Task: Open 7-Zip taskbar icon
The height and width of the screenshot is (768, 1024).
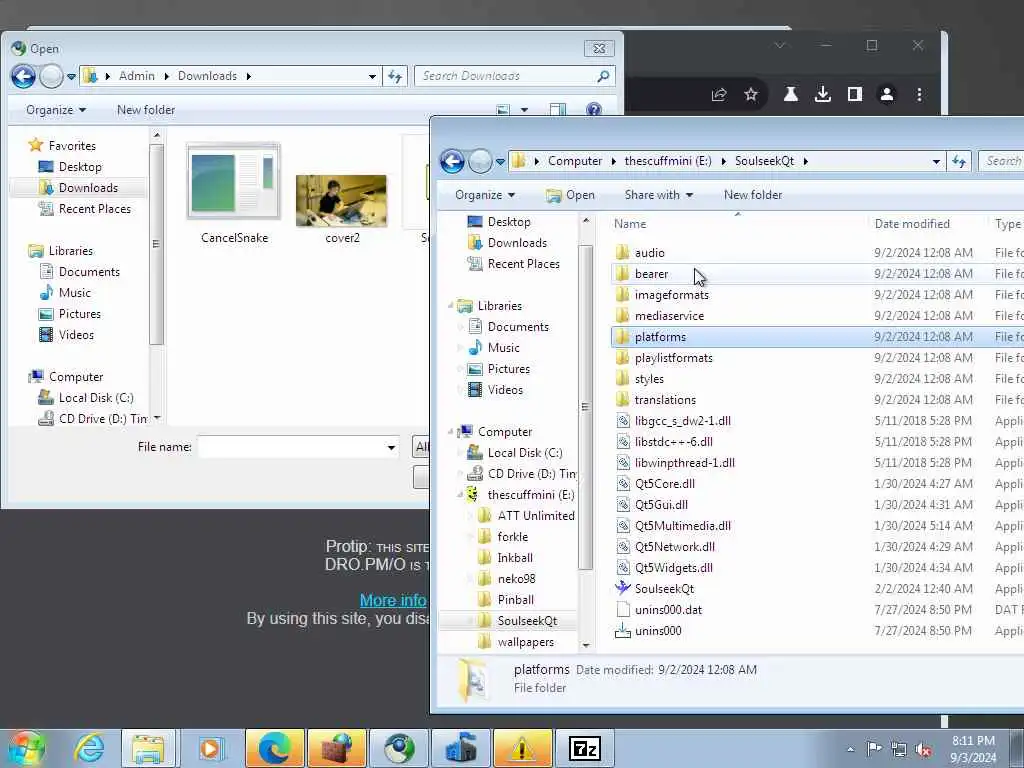Action: coord(584,748)
